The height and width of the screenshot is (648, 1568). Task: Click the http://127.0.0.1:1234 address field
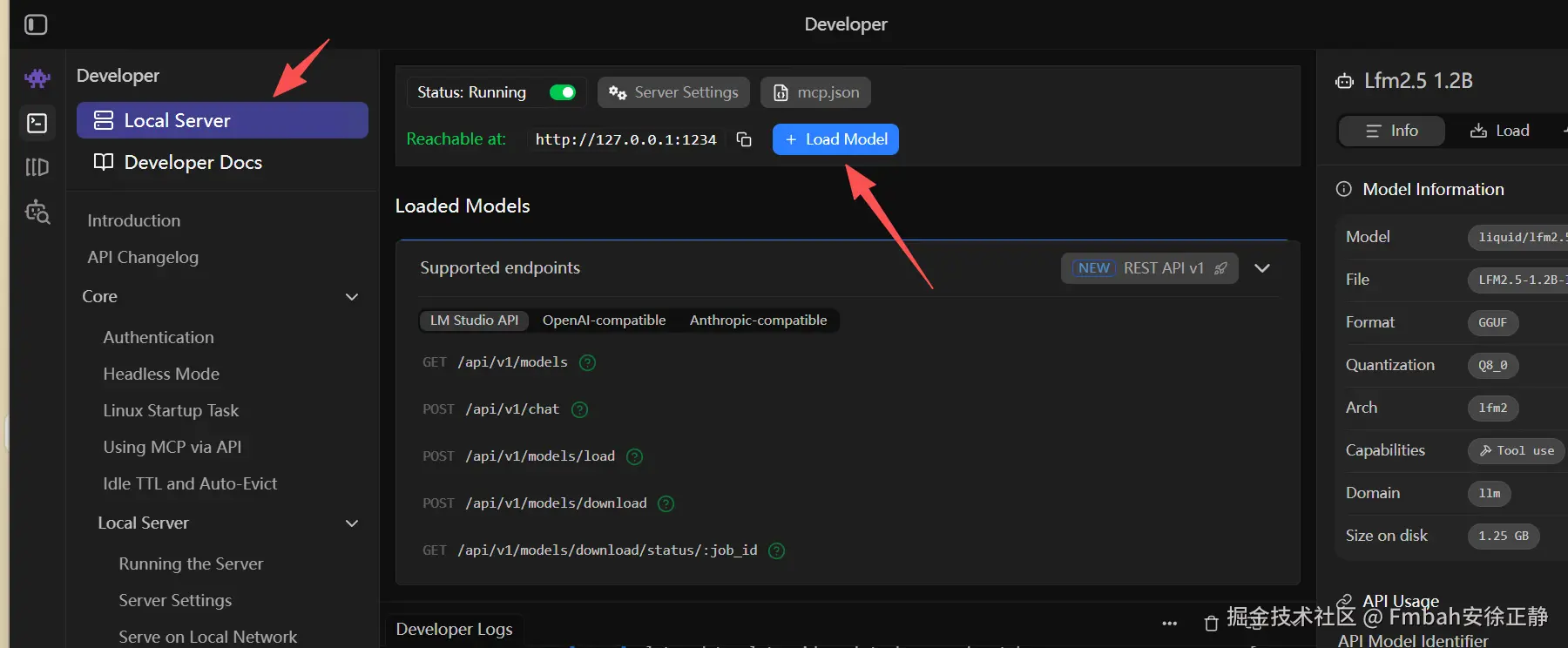coord(625,139)
